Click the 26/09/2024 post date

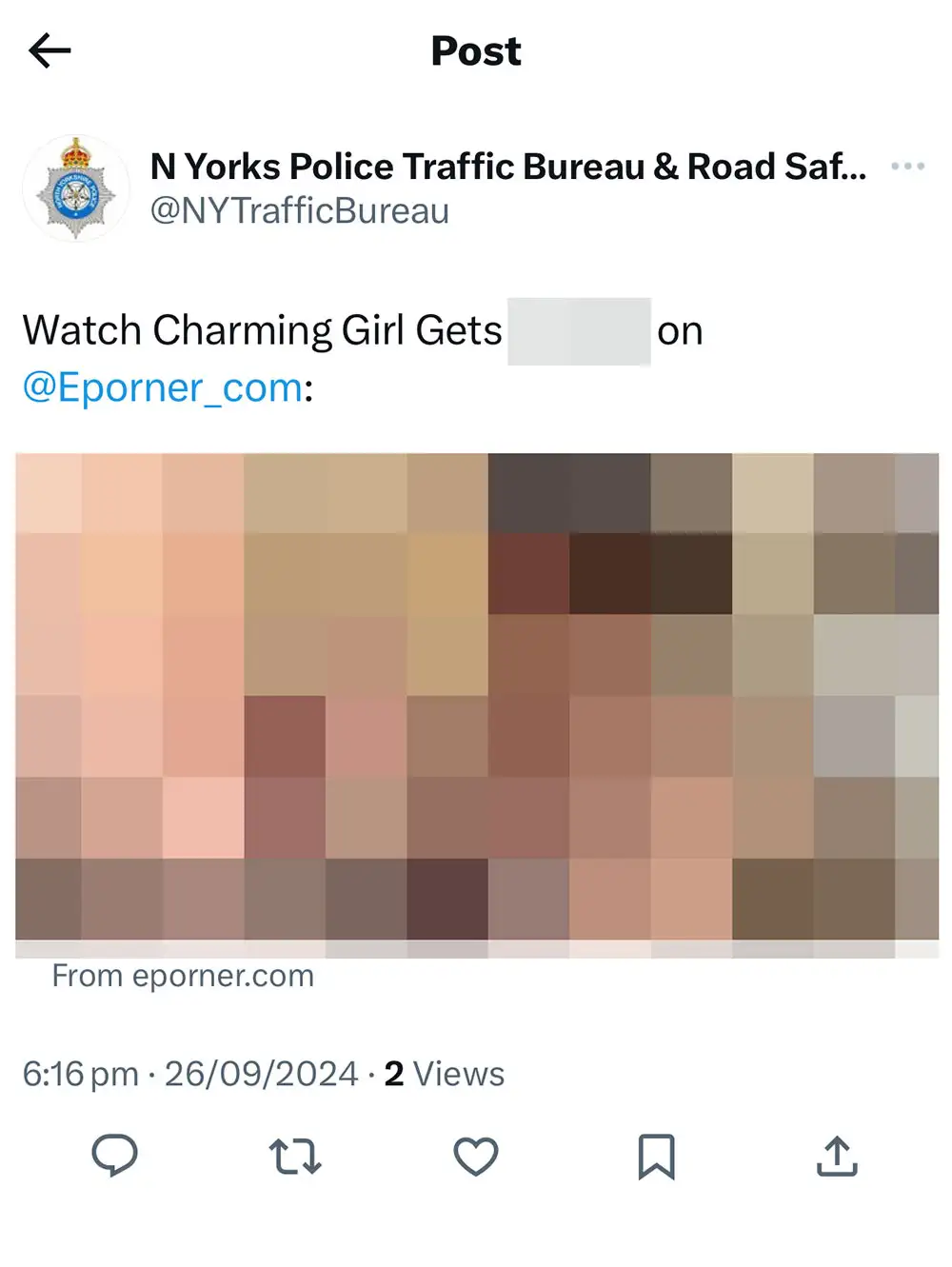(262, 1074)
